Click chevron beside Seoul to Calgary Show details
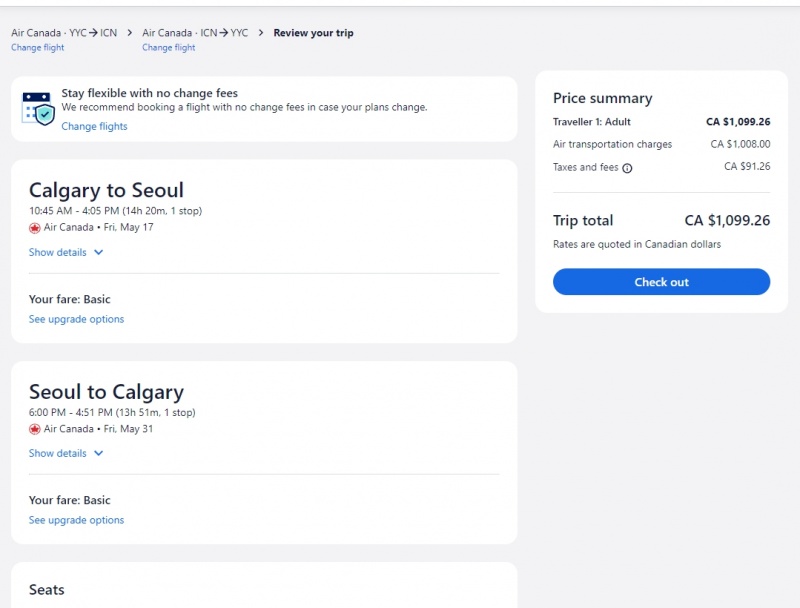Screen dimensions: 800x608 [98, 453]
